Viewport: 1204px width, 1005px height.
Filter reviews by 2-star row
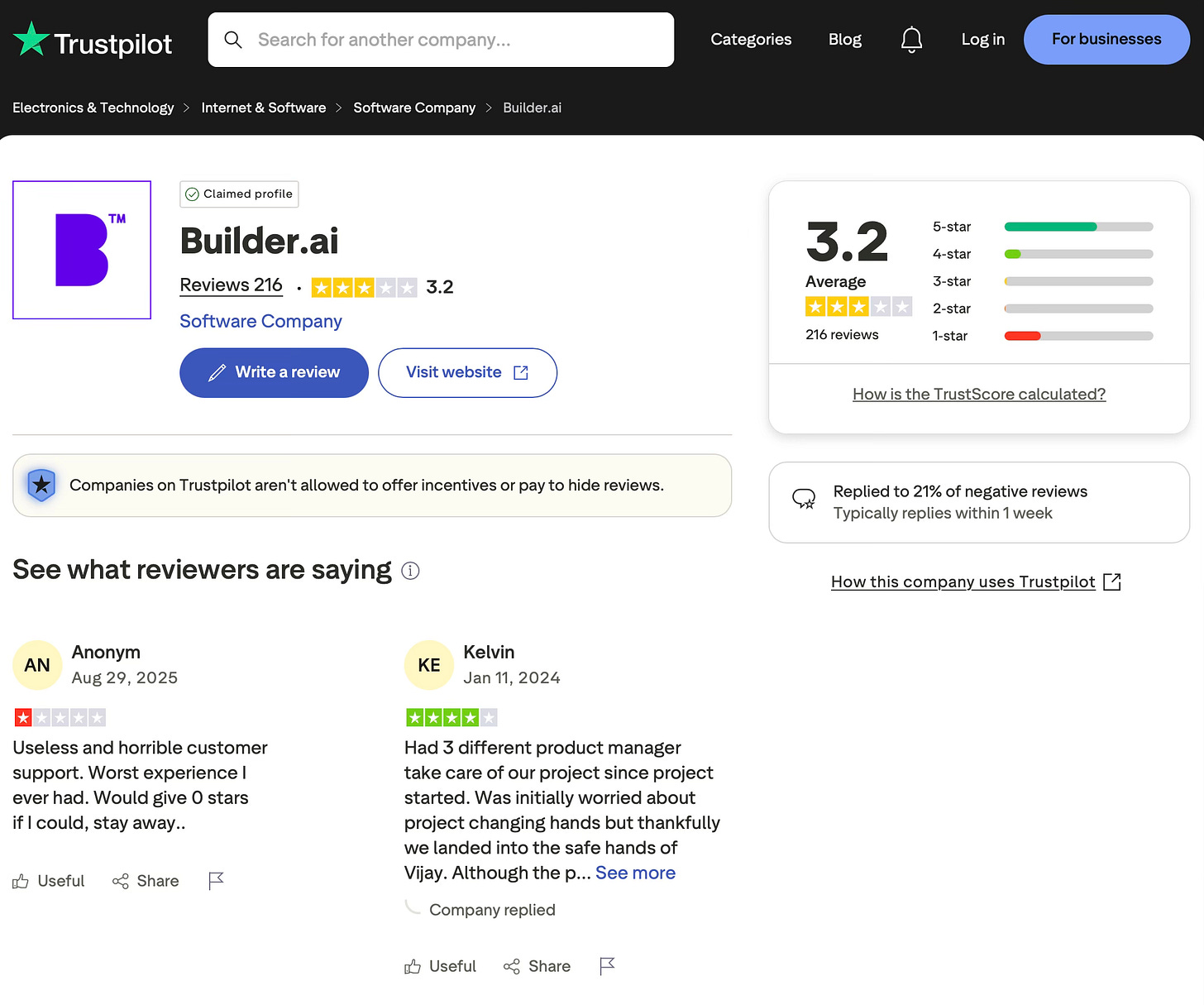(x=1042, y=309)
